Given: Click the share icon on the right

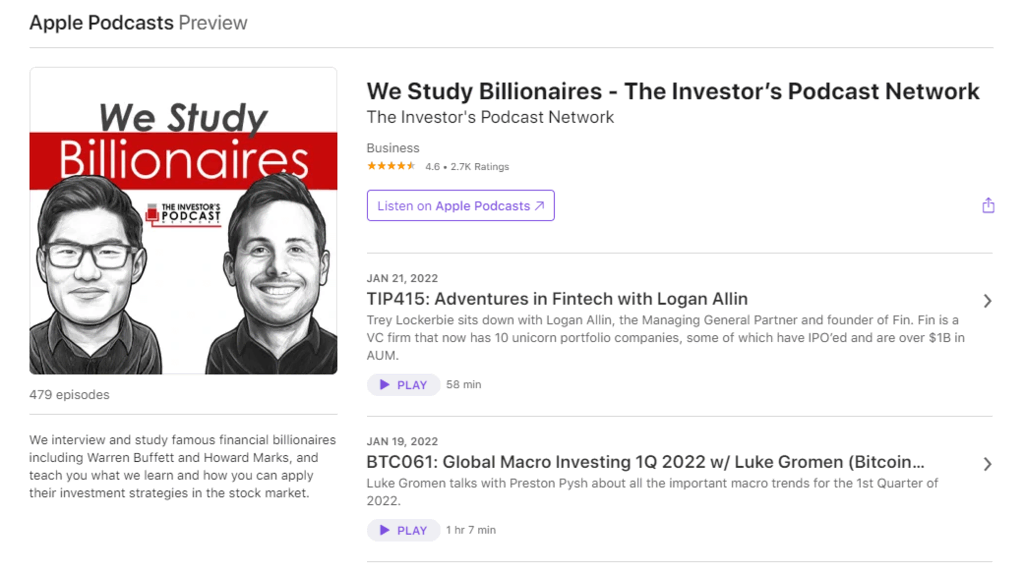Looking at the screenshot, I should [x=988, y=206].
